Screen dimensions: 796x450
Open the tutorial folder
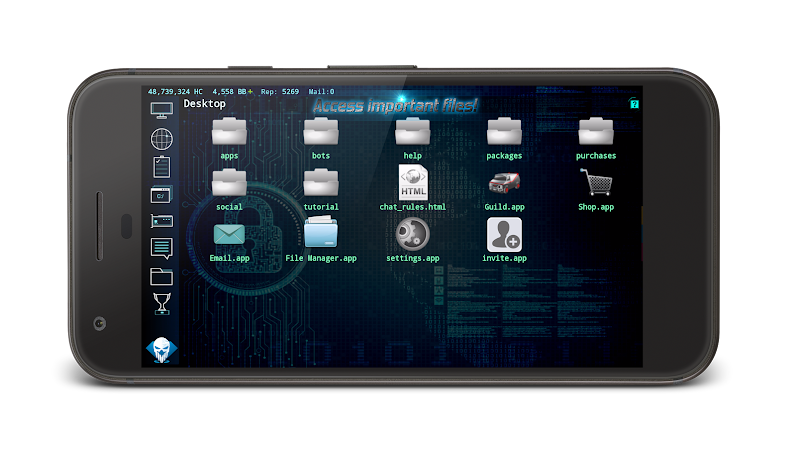[321, 183]
